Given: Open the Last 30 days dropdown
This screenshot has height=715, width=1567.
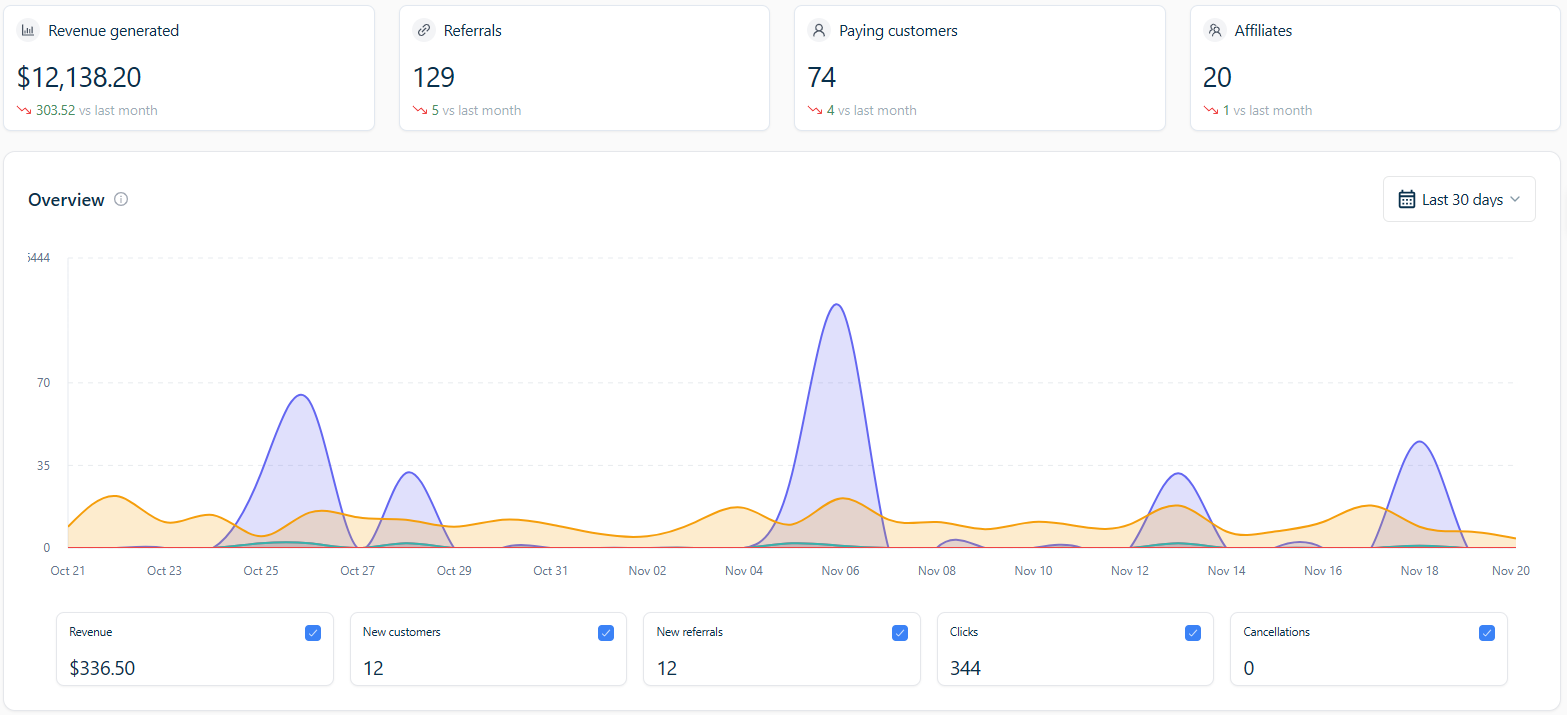Looking at the screenshot, I should [x=1459, y=199].
